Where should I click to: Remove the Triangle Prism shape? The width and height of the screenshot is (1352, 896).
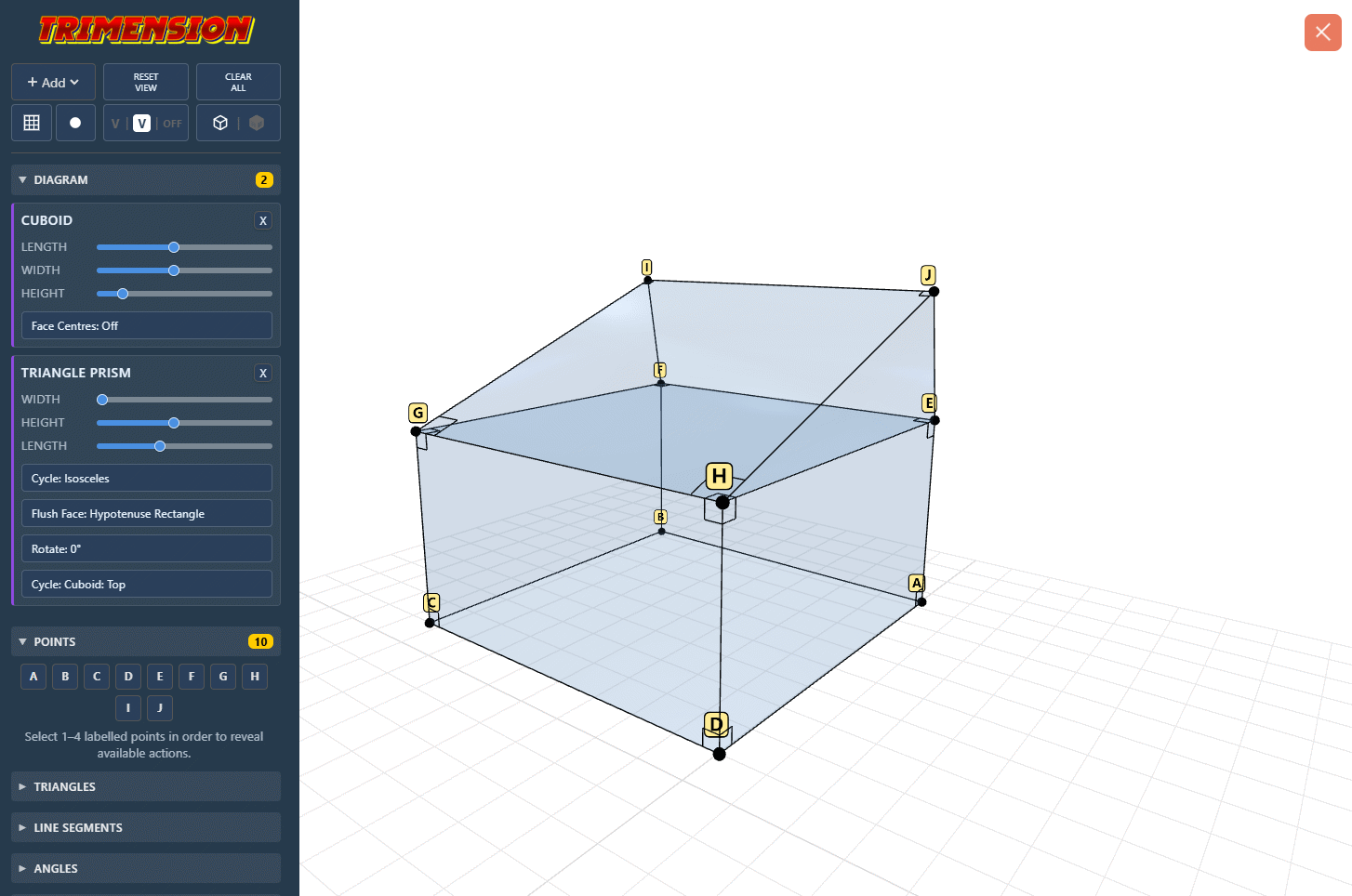click(263, 373)
